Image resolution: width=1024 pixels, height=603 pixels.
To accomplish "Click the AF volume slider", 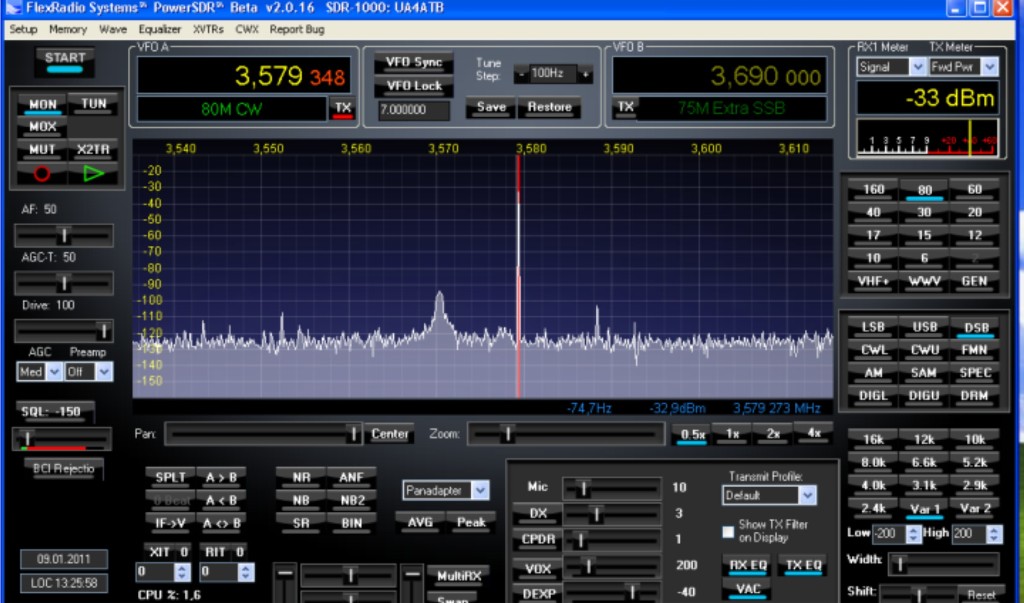I will pyautogui.click(x=63, y=235).
